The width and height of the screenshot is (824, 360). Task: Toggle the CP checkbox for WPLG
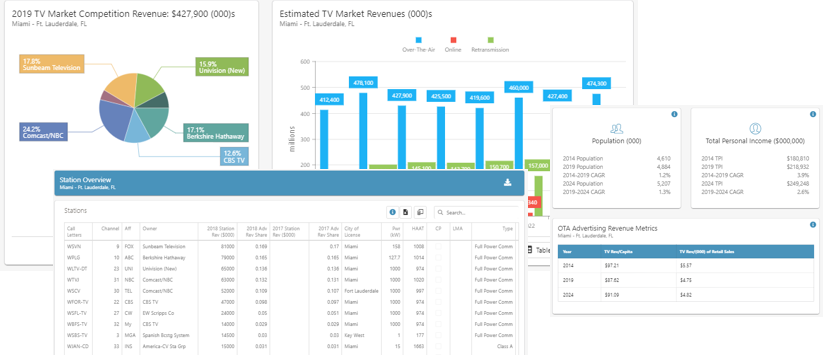coord(438,258)
